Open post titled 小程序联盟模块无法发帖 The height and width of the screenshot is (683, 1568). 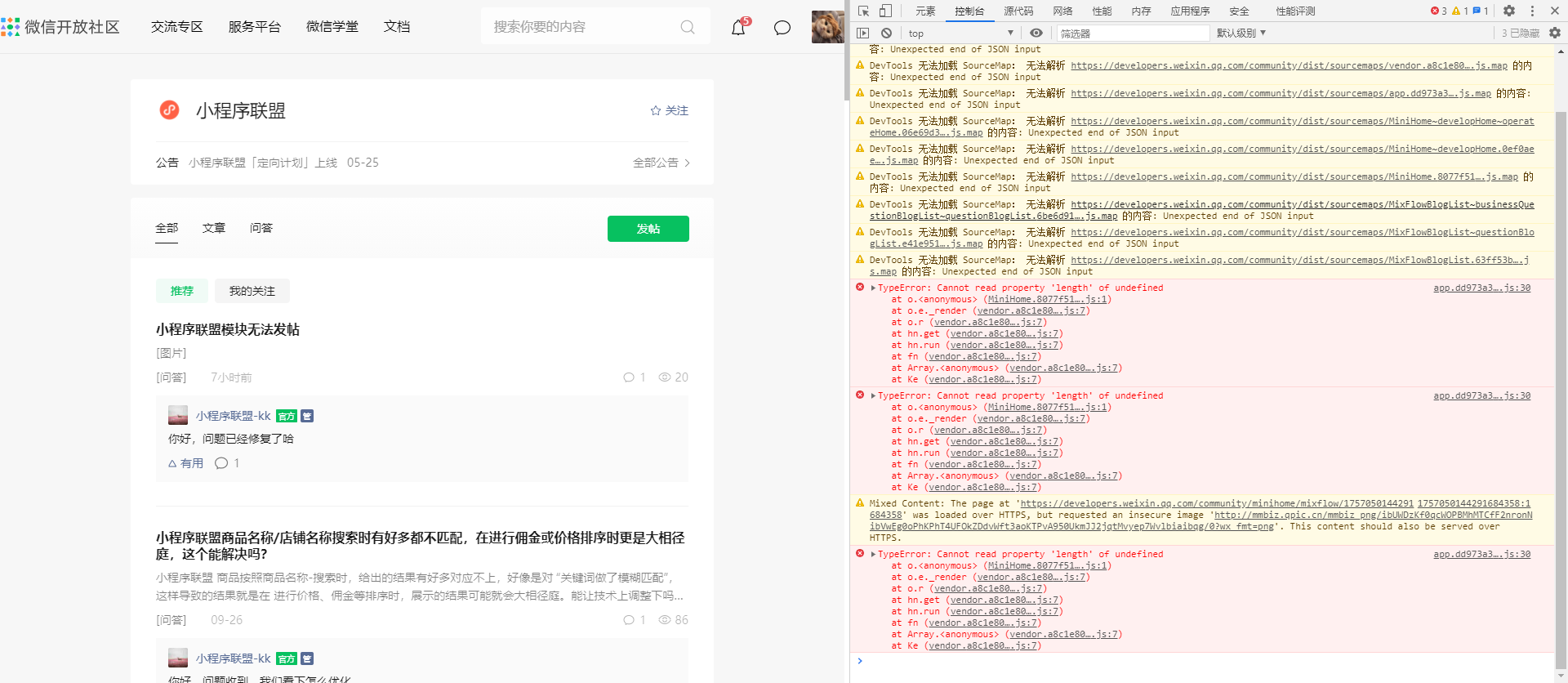click(x=228, y=329)
